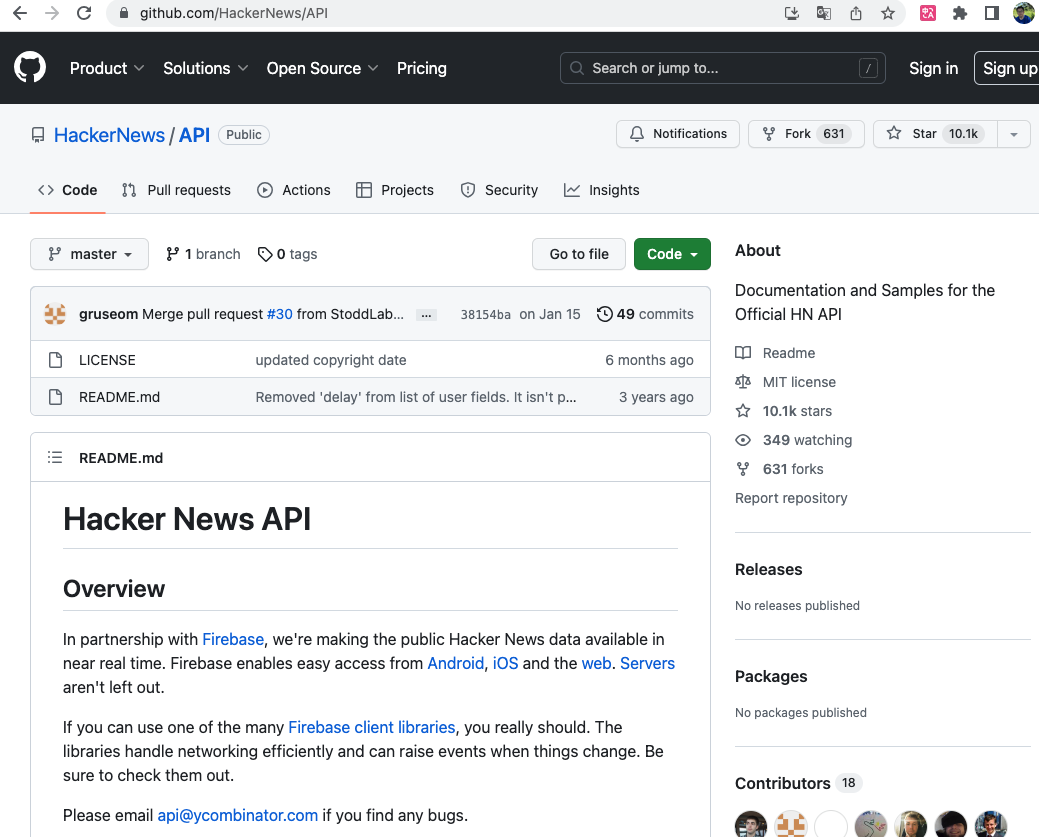Open the browser extensions puzzle icon
The image size is (1039, 837).
coord(959,13)
